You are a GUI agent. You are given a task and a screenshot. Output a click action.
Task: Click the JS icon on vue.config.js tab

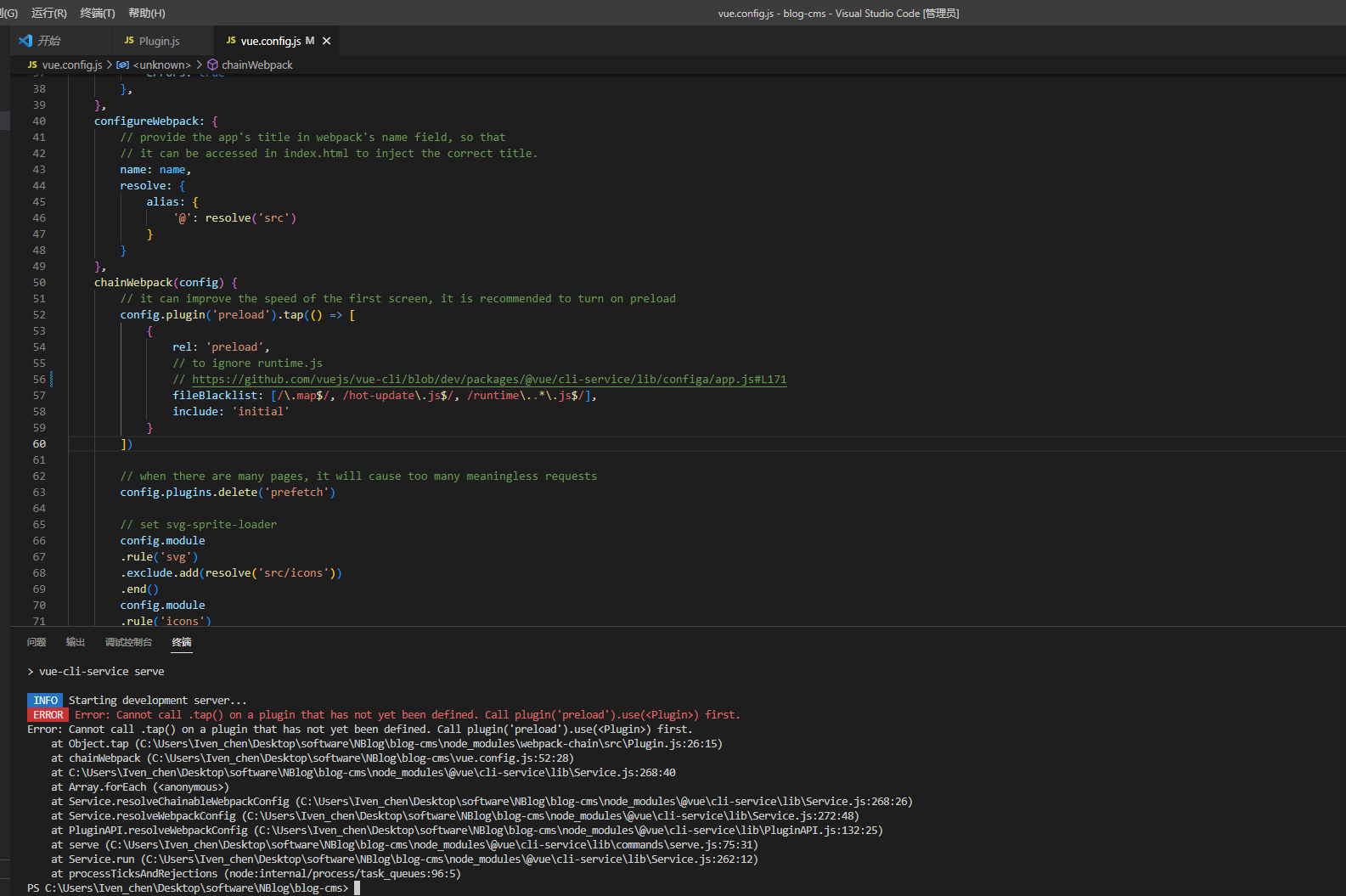click(231, 41)
